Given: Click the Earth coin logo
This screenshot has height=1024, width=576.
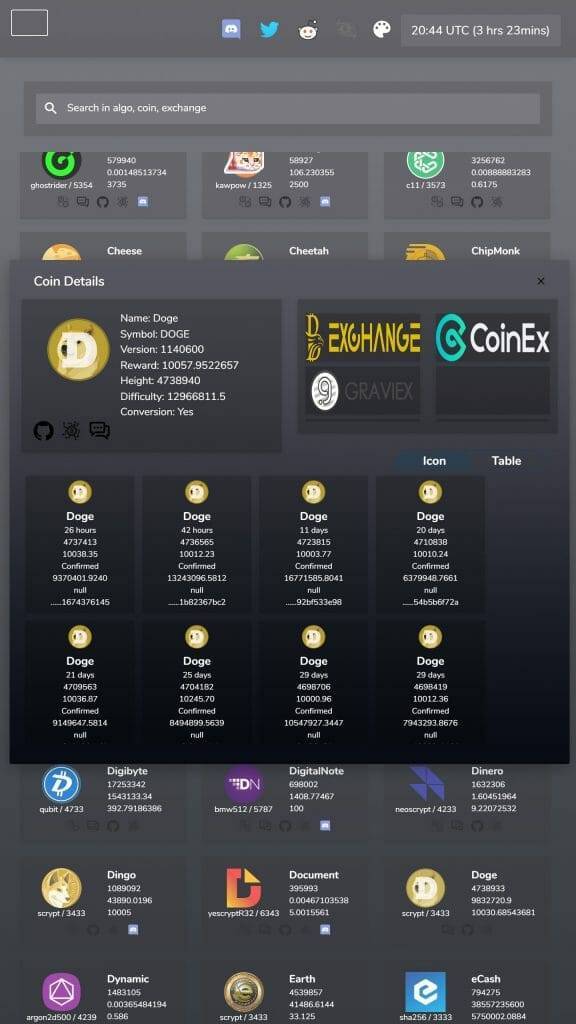Looking at the screenshot, I should (x=244, y=992).
